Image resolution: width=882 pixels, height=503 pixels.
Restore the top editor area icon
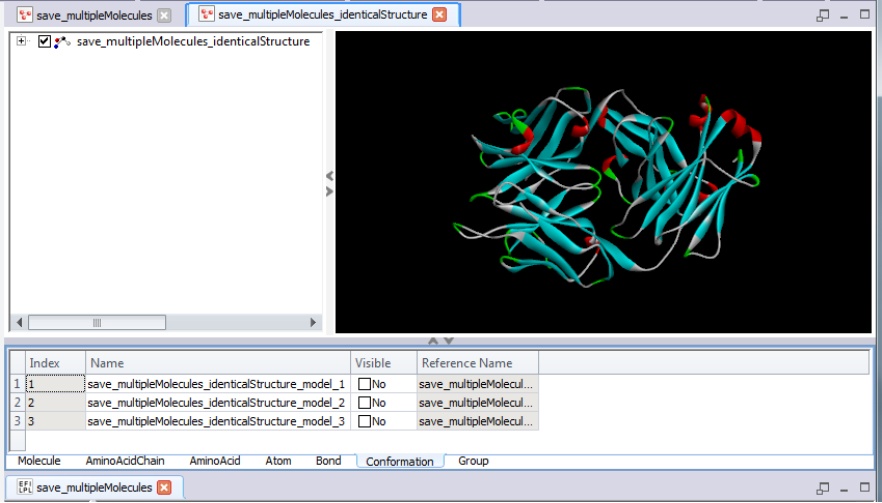822,16
